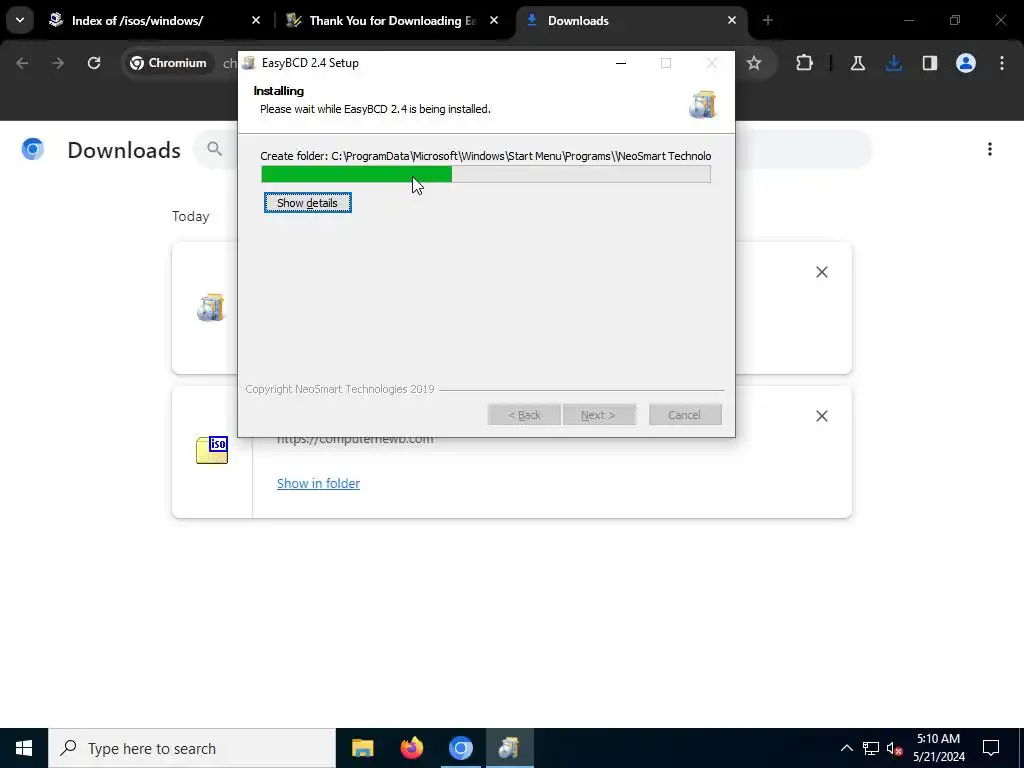Open the downloads toolbar icon

tap(893, 63)
